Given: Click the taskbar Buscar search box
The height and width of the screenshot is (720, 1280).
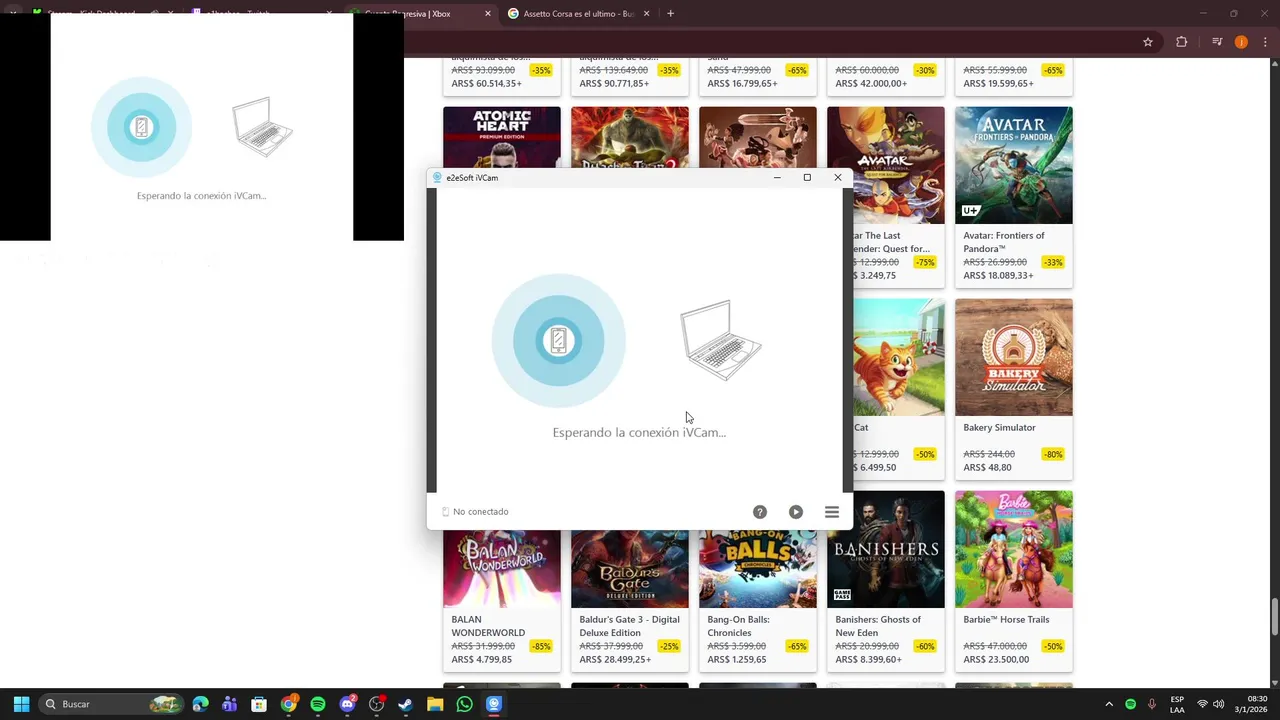Looking at the screenshot, I should pos(111,704).
